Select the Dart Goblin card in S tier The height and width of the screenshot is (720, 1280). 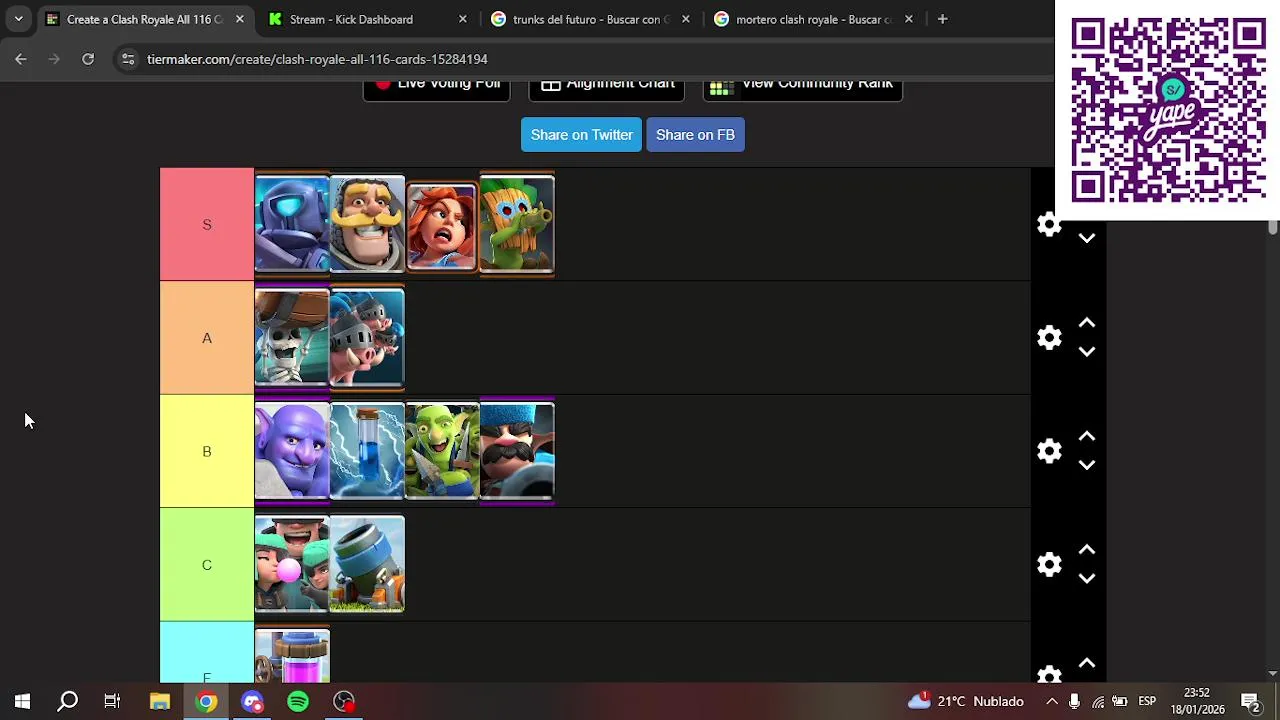[517, 224]
